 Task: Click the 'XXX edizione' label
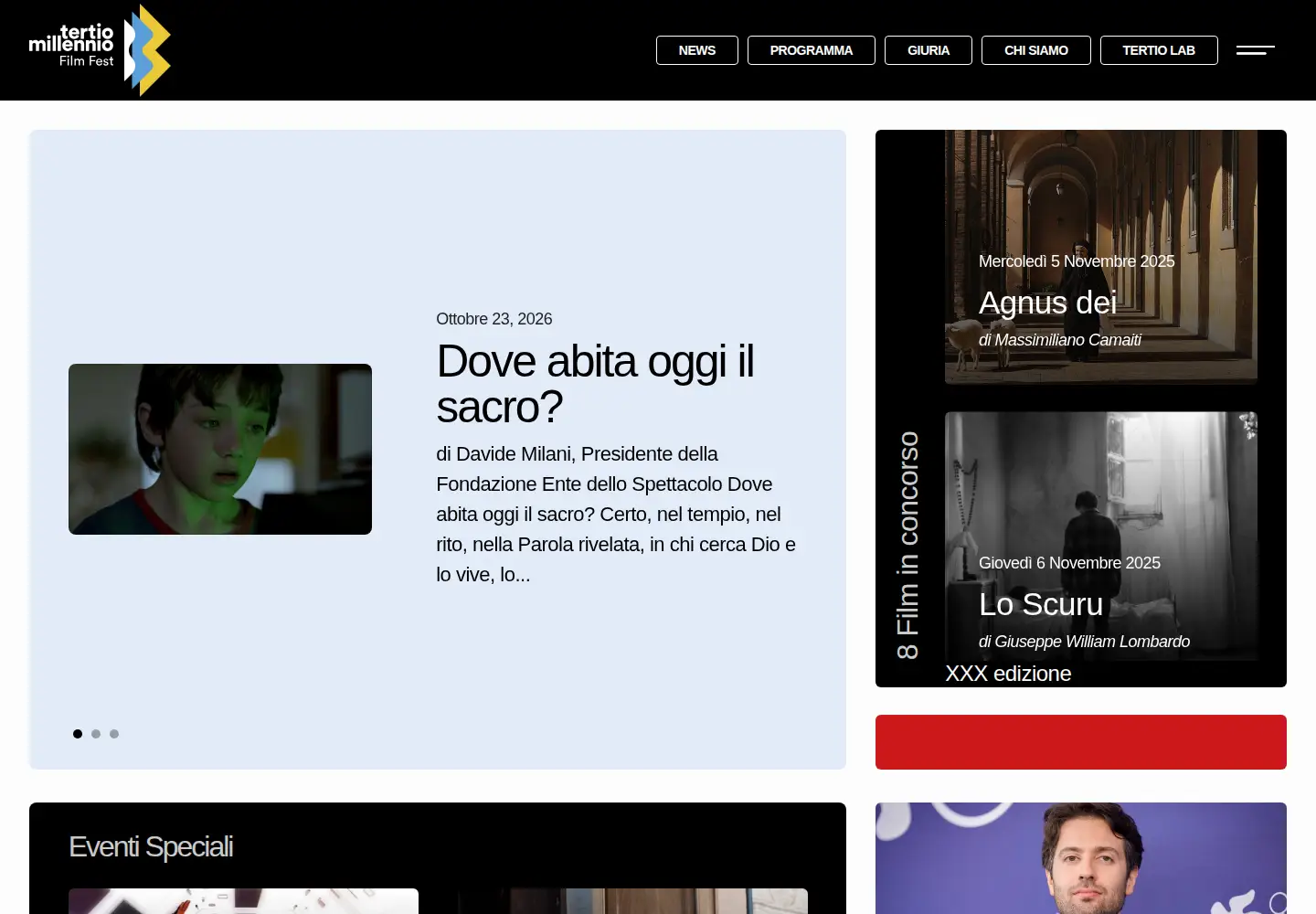1008,674
